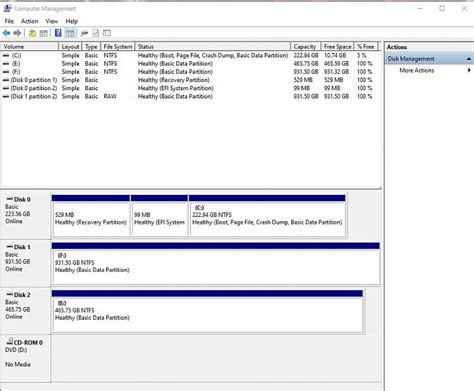Click the volume icon beside (F:) row
Screen dimensions: 474x391
(x=6, y=72)
